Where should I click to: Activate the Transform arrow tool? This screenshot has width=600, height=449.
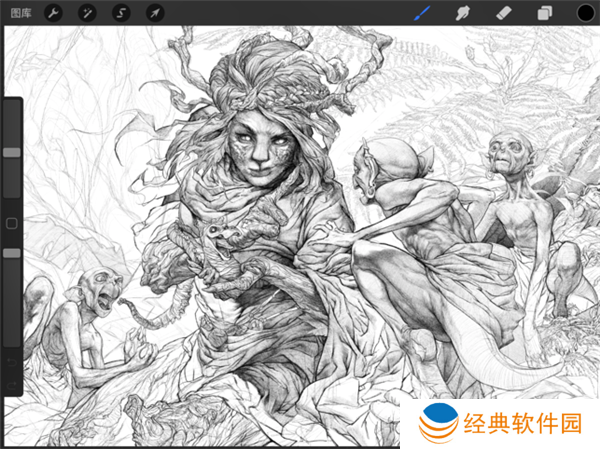click(154, 13)
